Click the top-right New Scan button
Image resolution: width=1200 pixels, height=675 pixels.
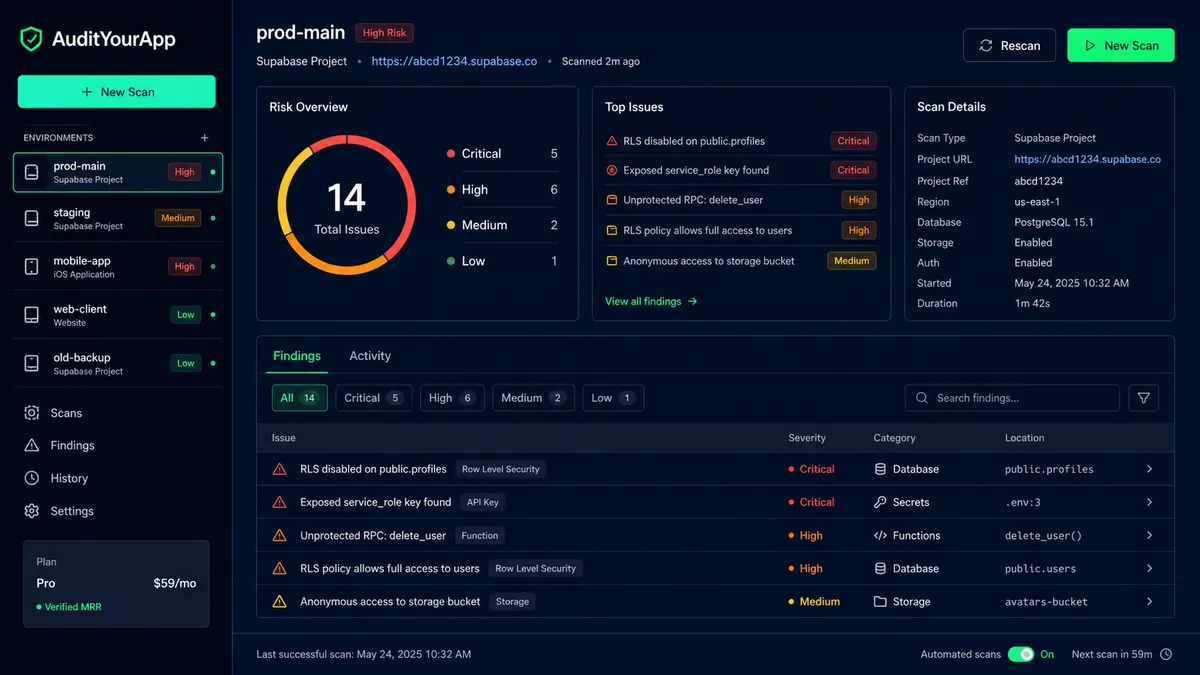(1121, 45)
